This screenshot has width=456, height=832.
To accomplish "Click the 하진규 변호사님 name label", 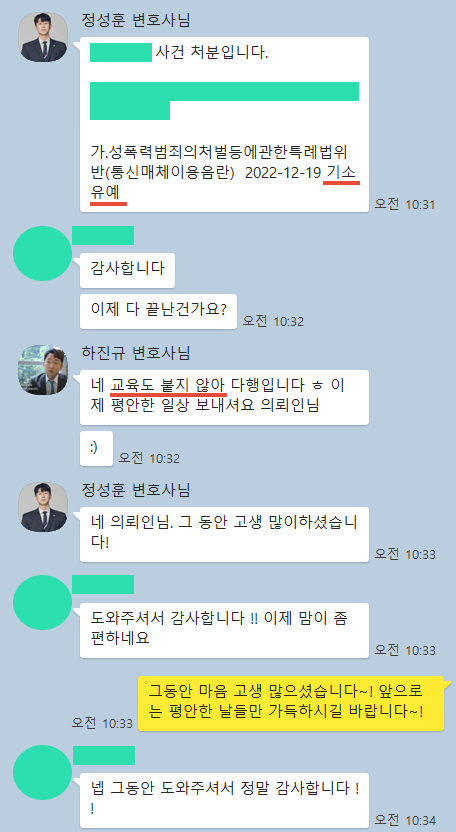I will (136, 352).
